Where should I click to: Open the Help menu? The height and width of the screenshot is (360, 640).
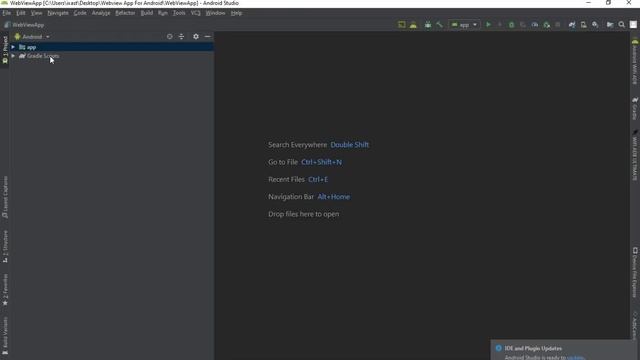click(x=236, y=13)
